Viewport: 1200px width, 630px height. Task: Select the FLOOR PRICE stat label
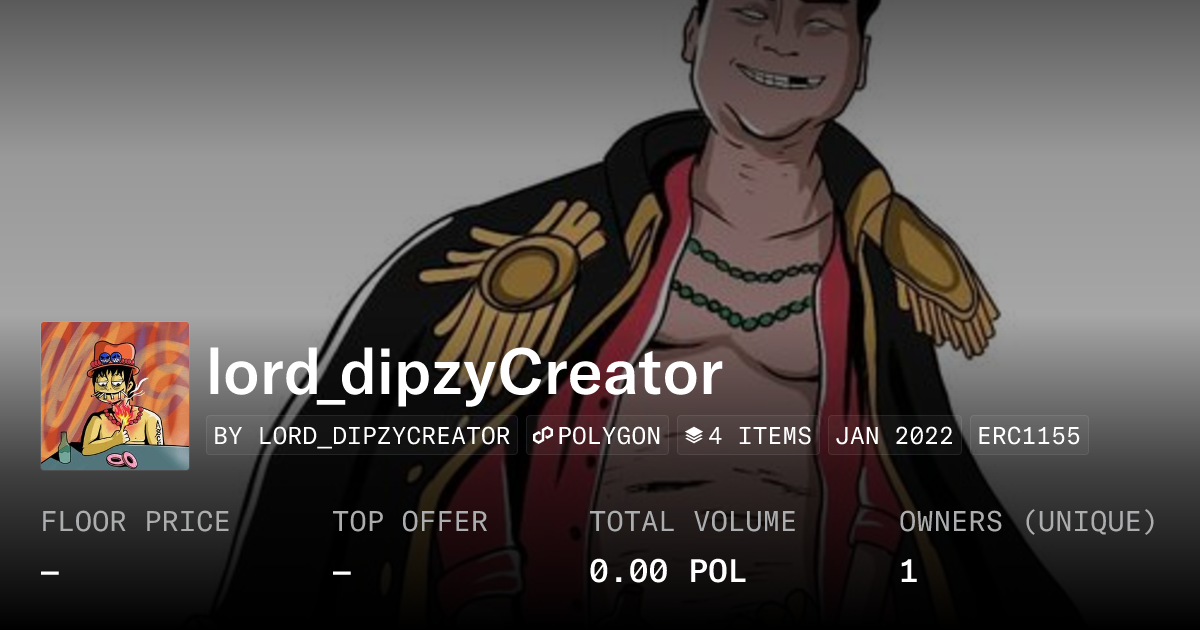click(136, 522)
